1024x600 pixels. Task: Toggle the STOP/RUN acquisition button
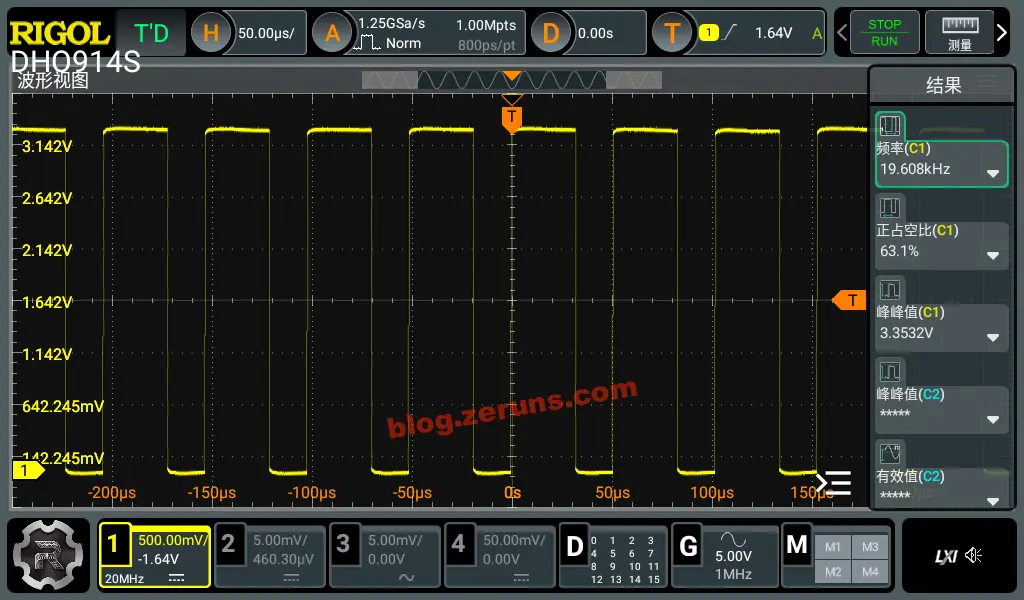(x=884, y=33)
